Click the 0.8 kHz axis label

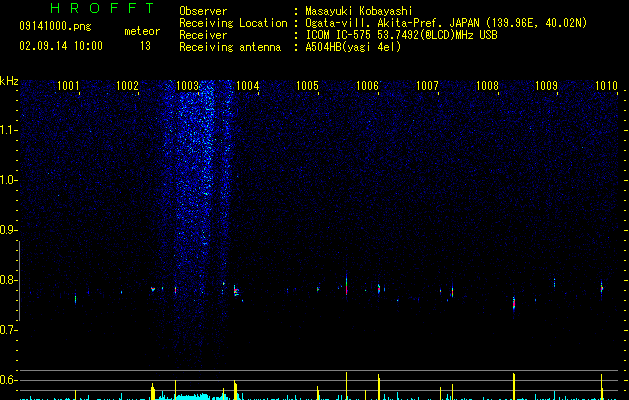pos(8,280)
